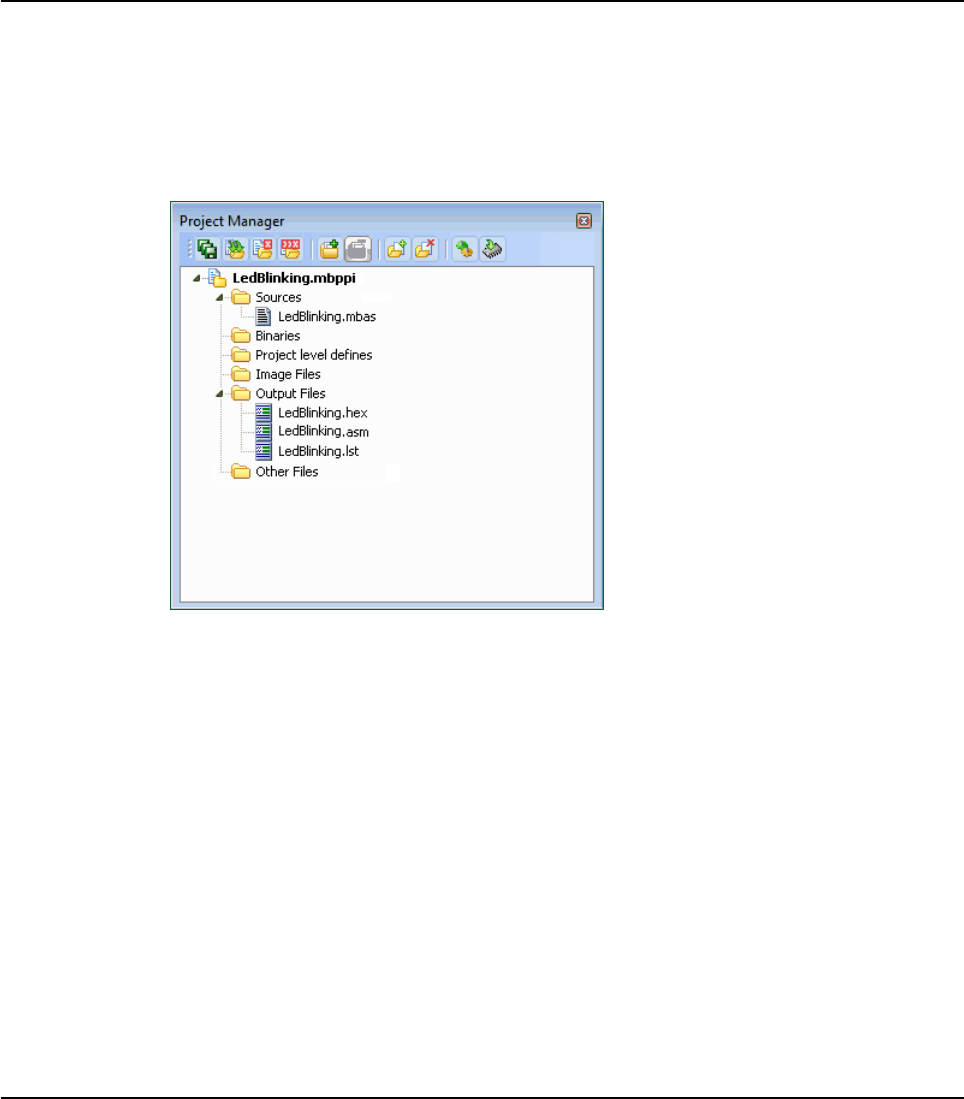Click the Binaries folder icon
Screen dimensions: 964x1099
coord(241,336)
